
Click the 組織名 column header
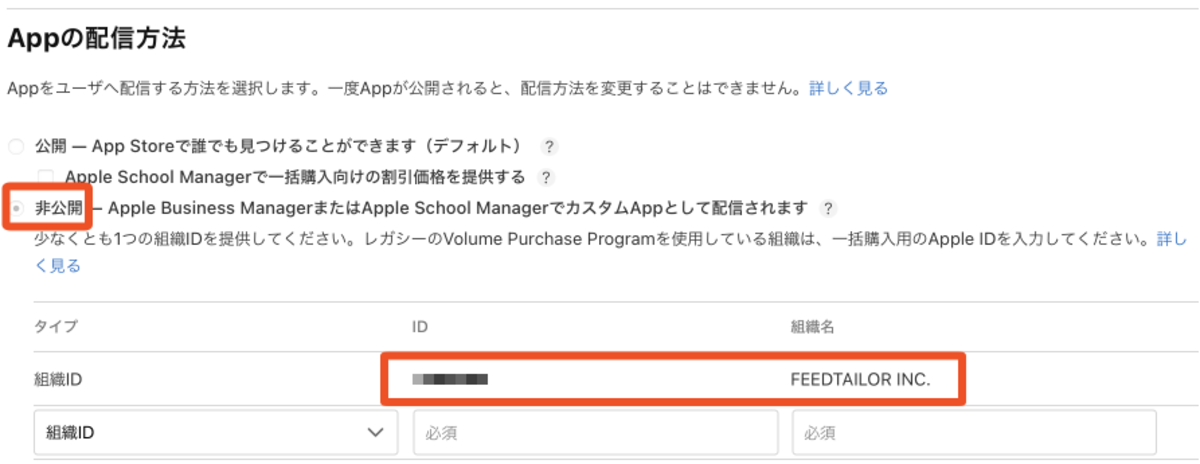coord(813,326)
